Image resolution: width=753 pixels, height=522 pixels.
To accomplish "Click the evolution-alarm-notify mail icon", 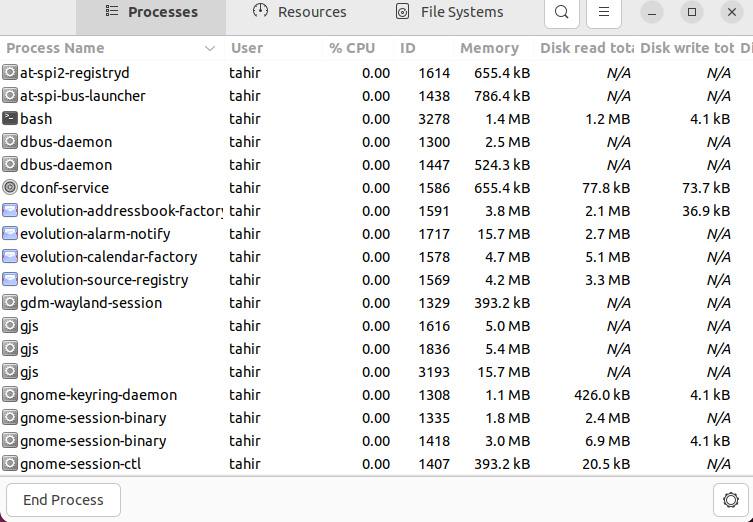I will (x=10, y=233).
